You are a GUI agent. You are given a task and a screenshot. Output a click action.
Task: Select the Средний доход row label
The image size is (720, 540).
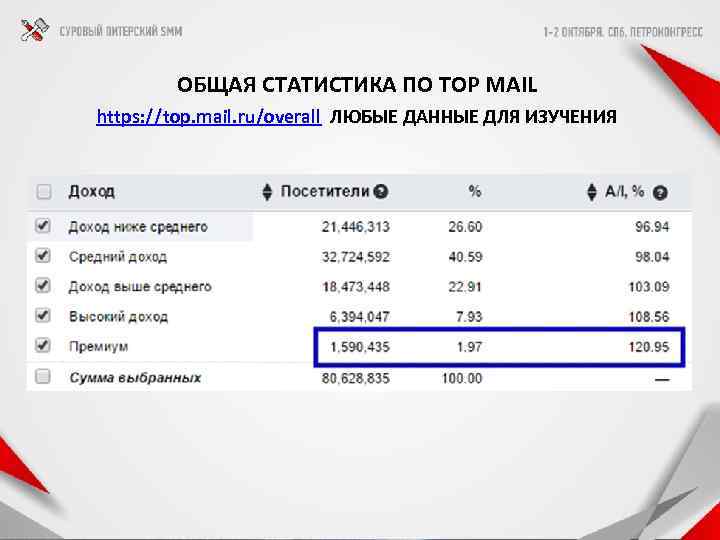118,257
